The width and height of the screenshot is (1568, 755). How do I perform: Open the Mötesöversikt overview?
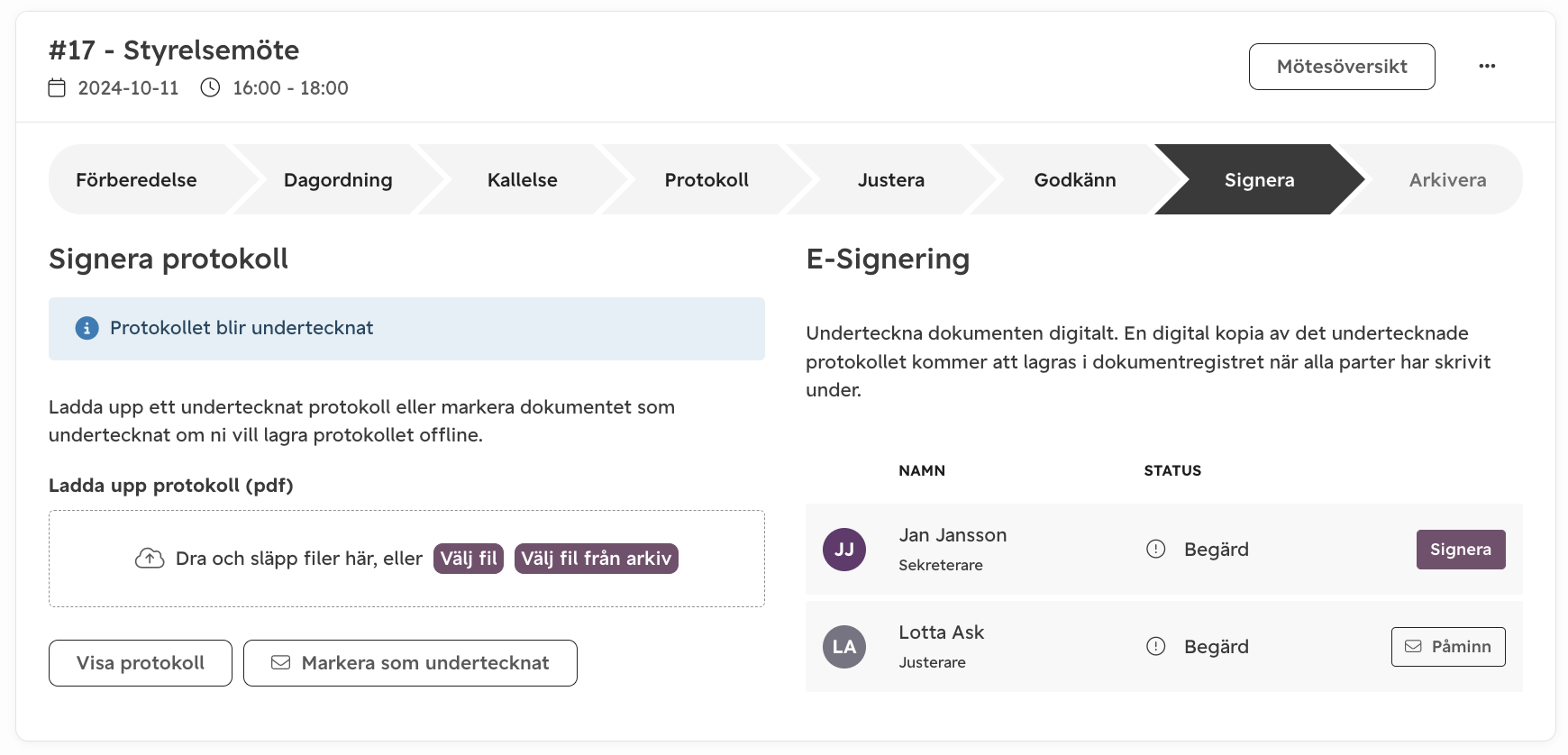tap(1342, 67)
